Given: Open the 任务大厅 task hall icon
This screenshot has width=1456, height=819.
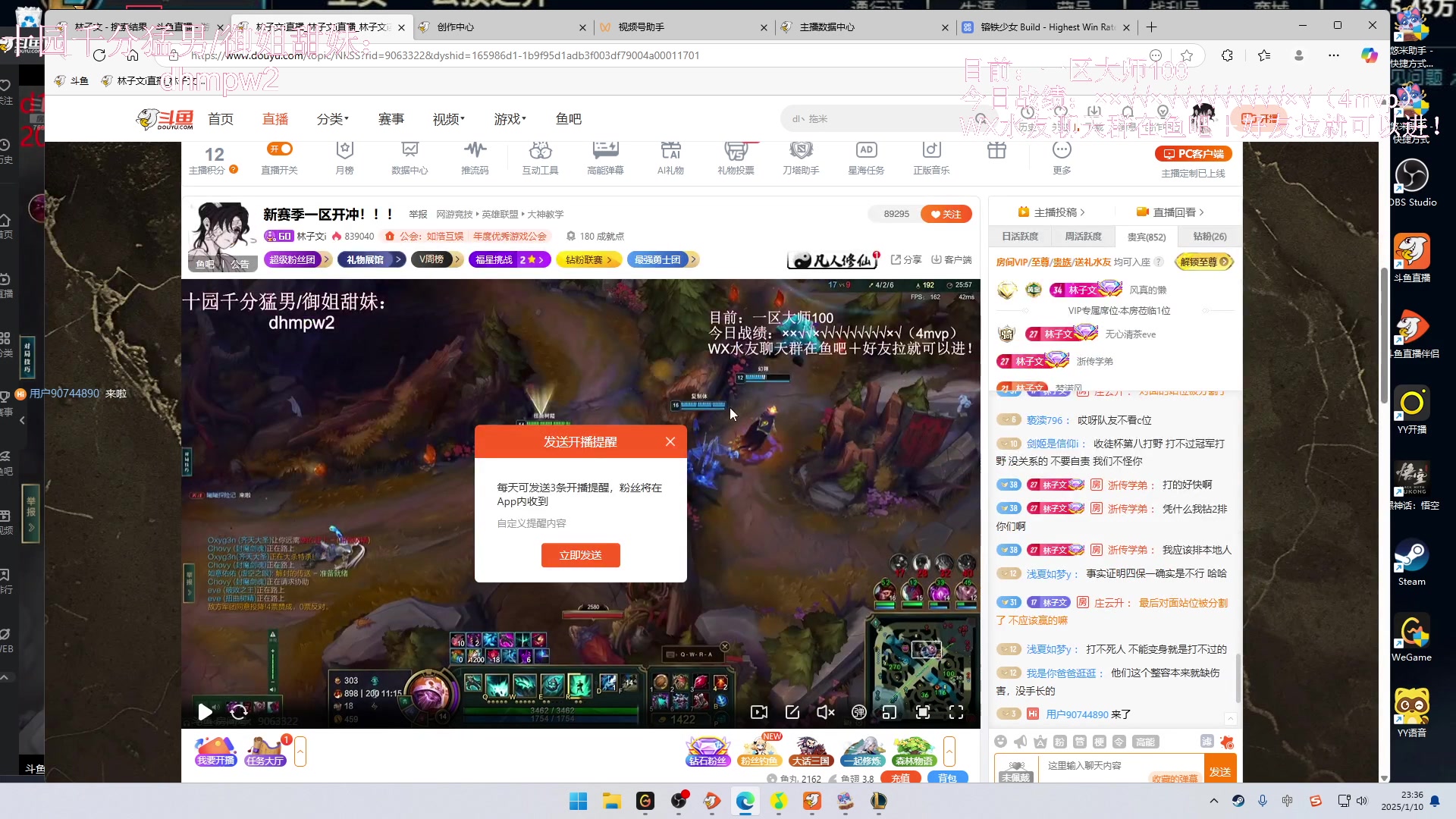Looking at the screenshot, I should pos(265,752).
